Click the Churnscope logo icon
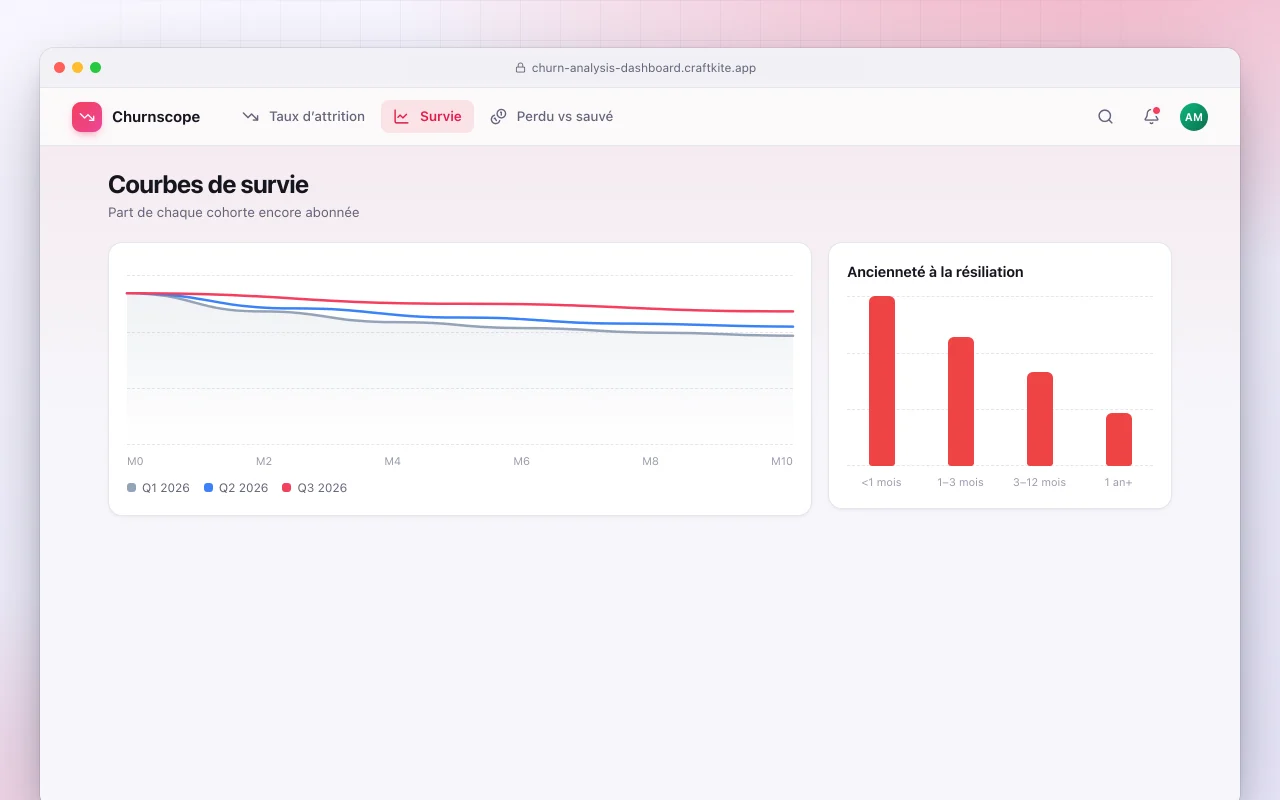Viewport: 1280px width, 800px height. (x=87, y=117)
